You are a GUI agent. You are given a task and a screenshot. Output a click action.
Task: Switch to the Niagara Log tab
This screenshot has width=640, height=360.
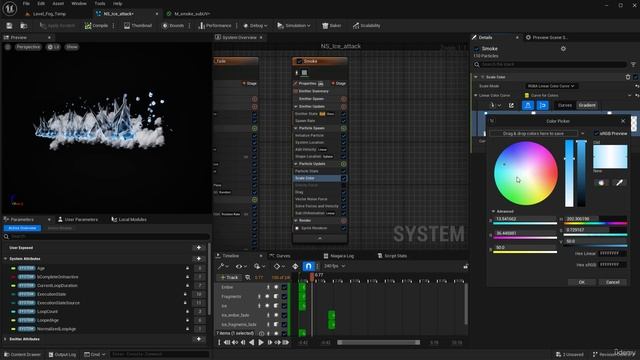(339, 256)
